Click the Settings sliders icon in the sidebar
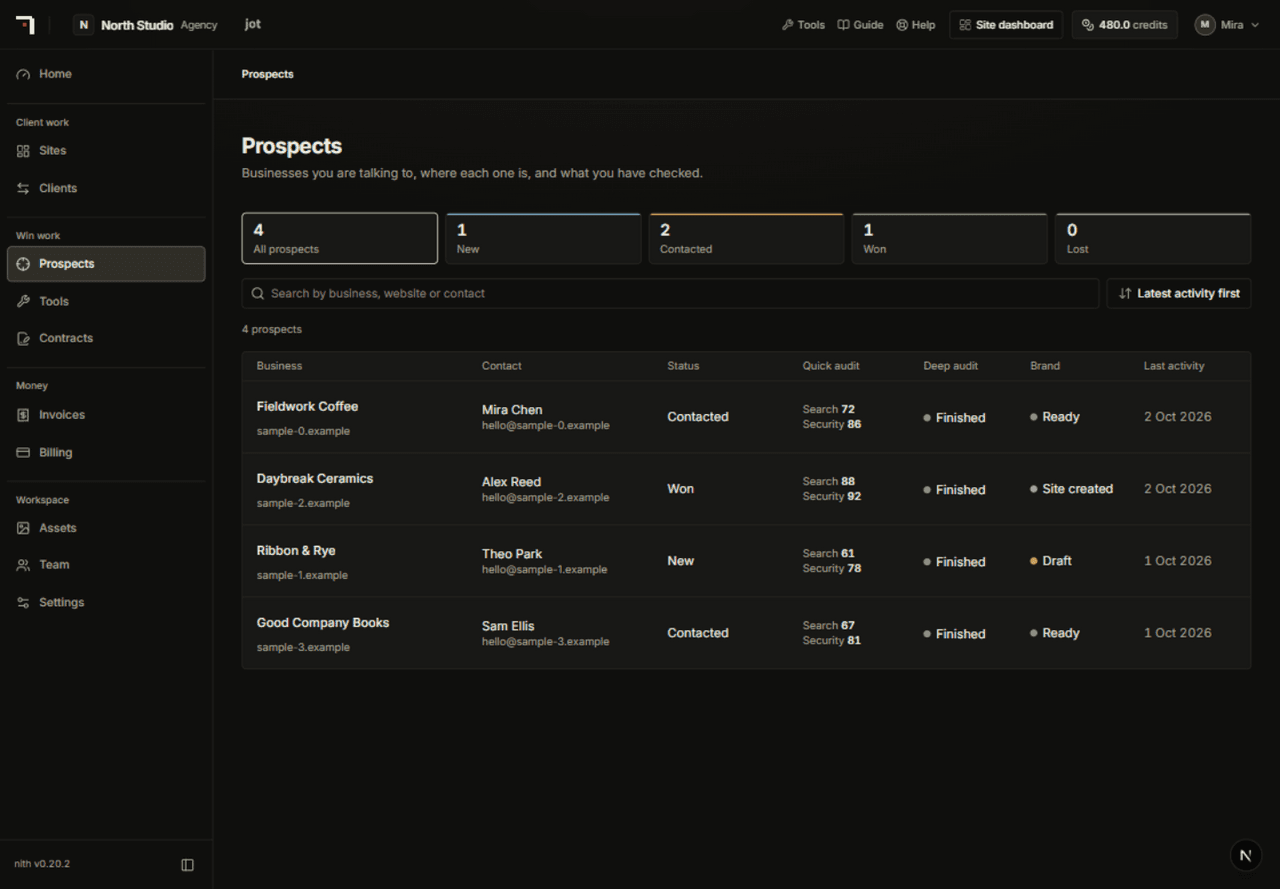Image resolution: width=1280 pixels, height=889 pixels. pos(23,602)
